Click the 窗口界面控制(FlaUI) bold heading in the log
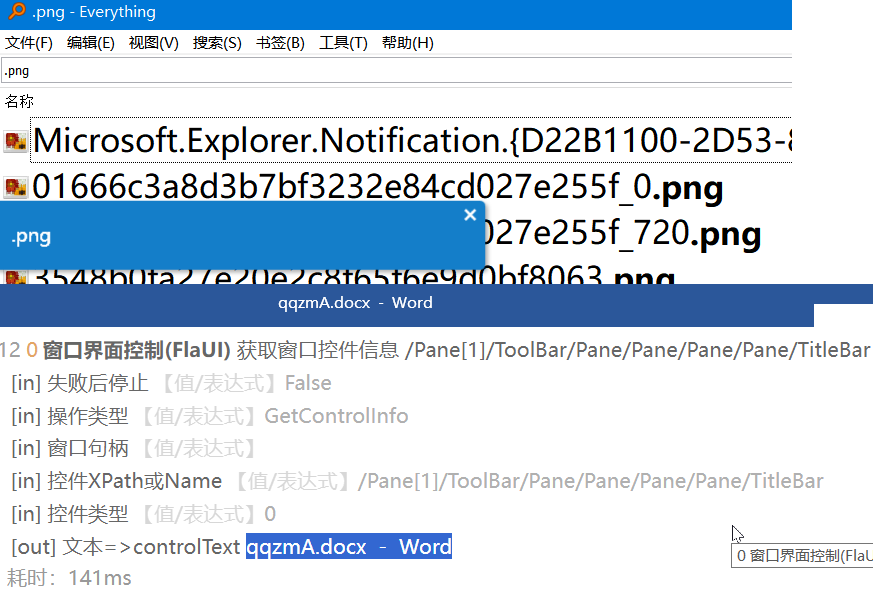Screen dimensions: 873x590 coord(136,351)
